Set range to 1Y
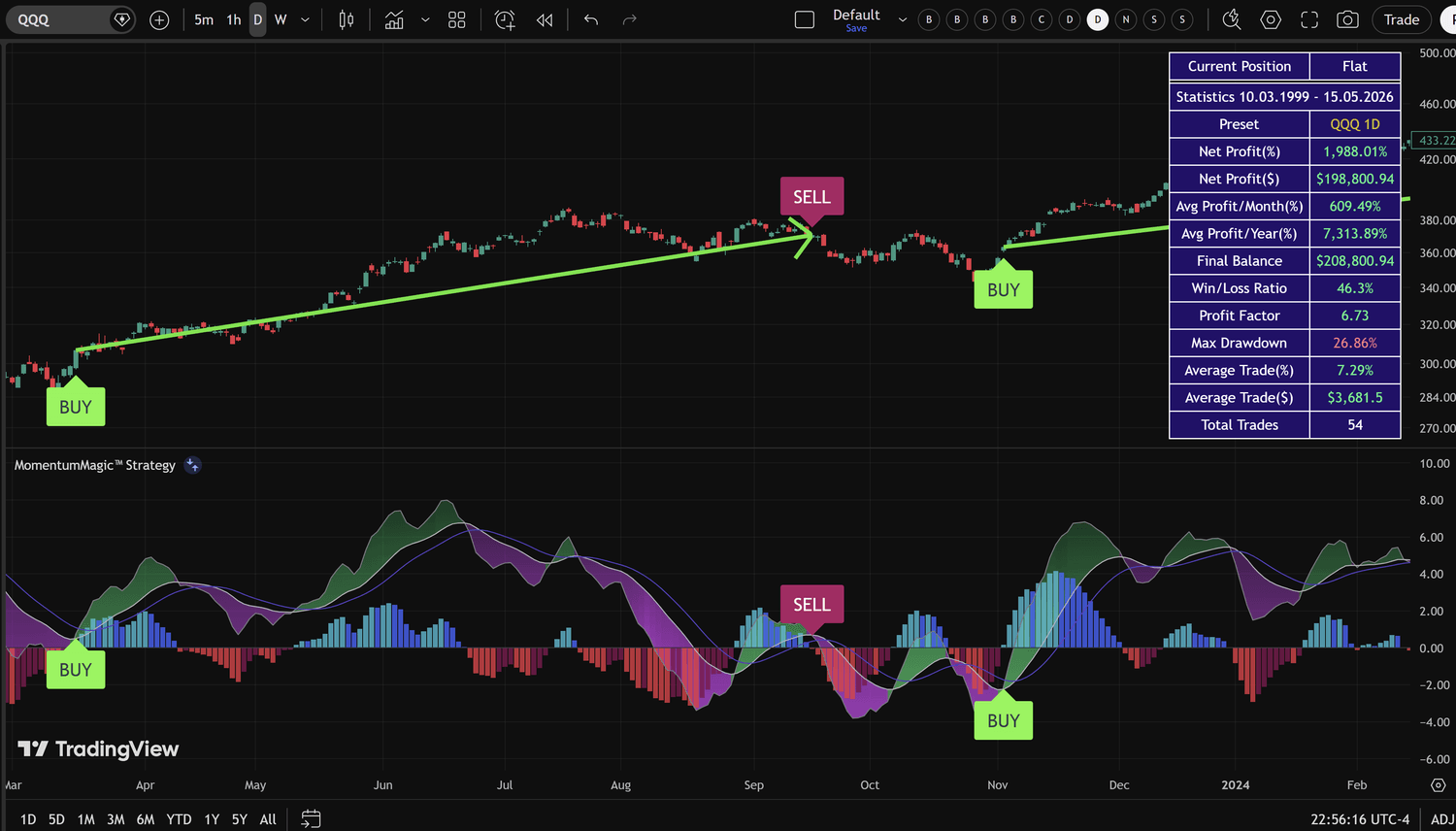The height and width of the screenshot is (831, 1456). click(x=212, y=819)
